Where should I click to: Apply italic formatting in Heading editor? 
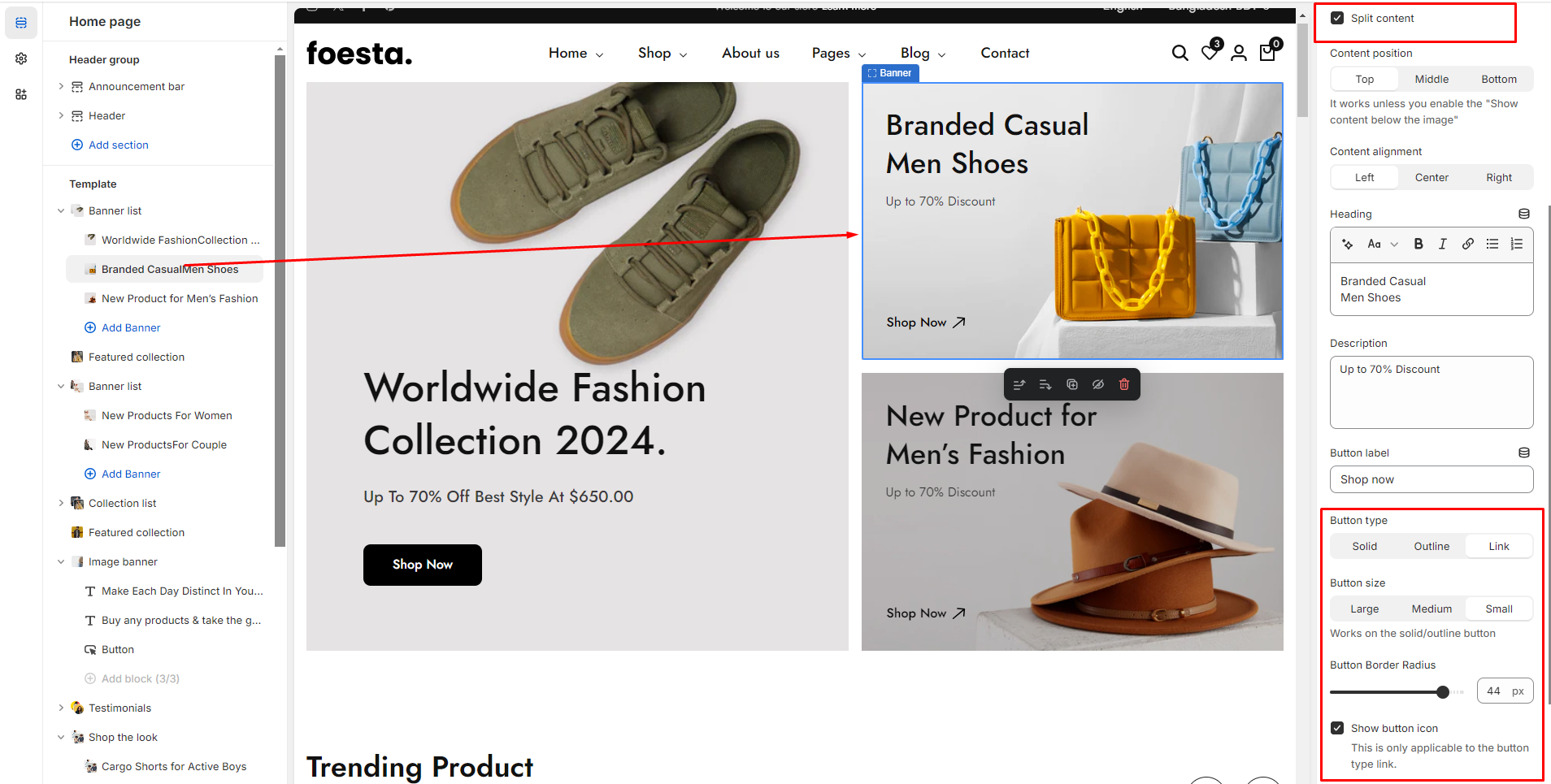tap(1443, 244)
